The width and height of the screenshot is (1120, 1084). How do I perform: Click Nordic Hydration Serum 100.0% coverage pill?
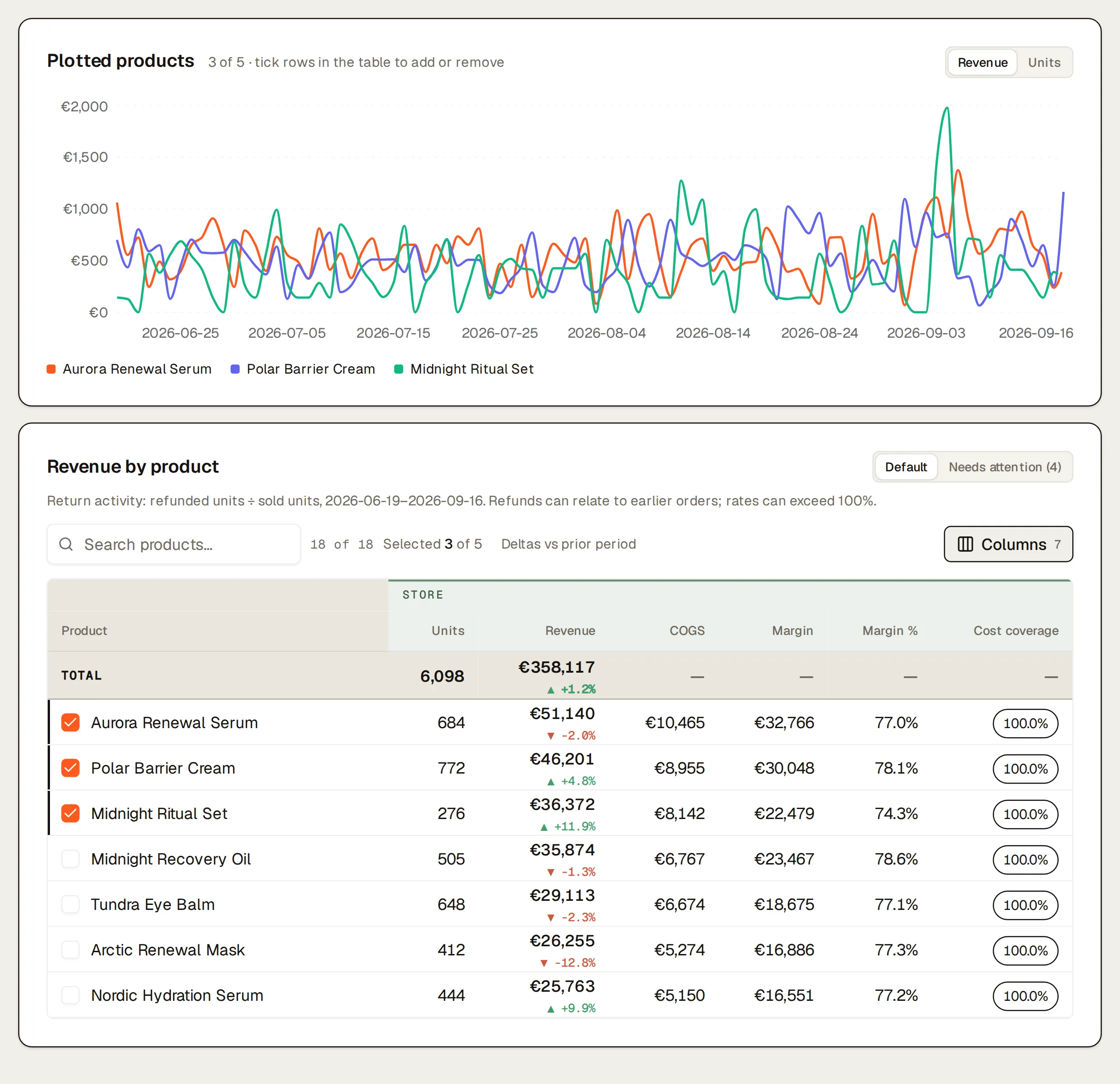click(1025, 996)
